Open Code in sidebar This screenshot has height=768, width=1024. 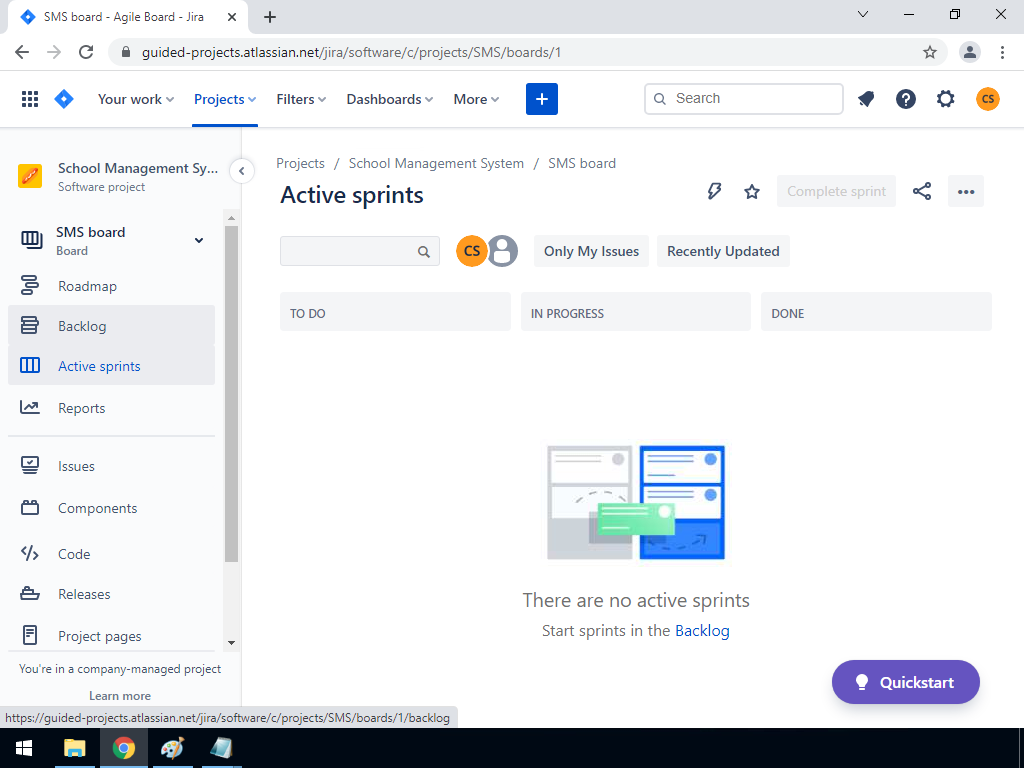[x=112, y=554]
